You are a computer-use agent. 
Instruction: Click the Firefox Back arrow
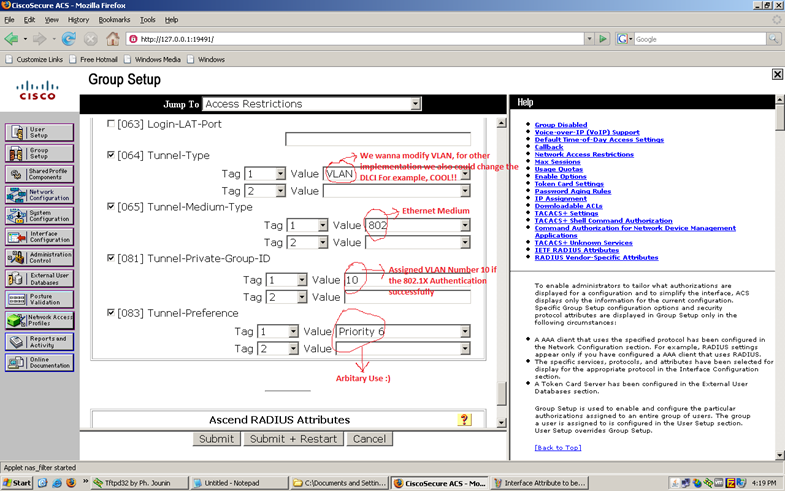point(12,39)
